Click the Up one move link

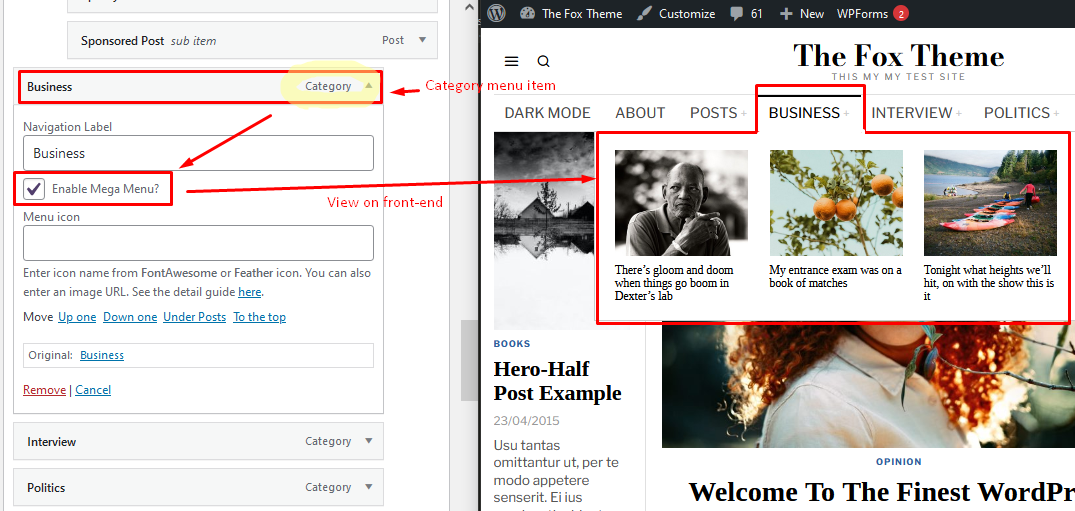click(77, 317)
